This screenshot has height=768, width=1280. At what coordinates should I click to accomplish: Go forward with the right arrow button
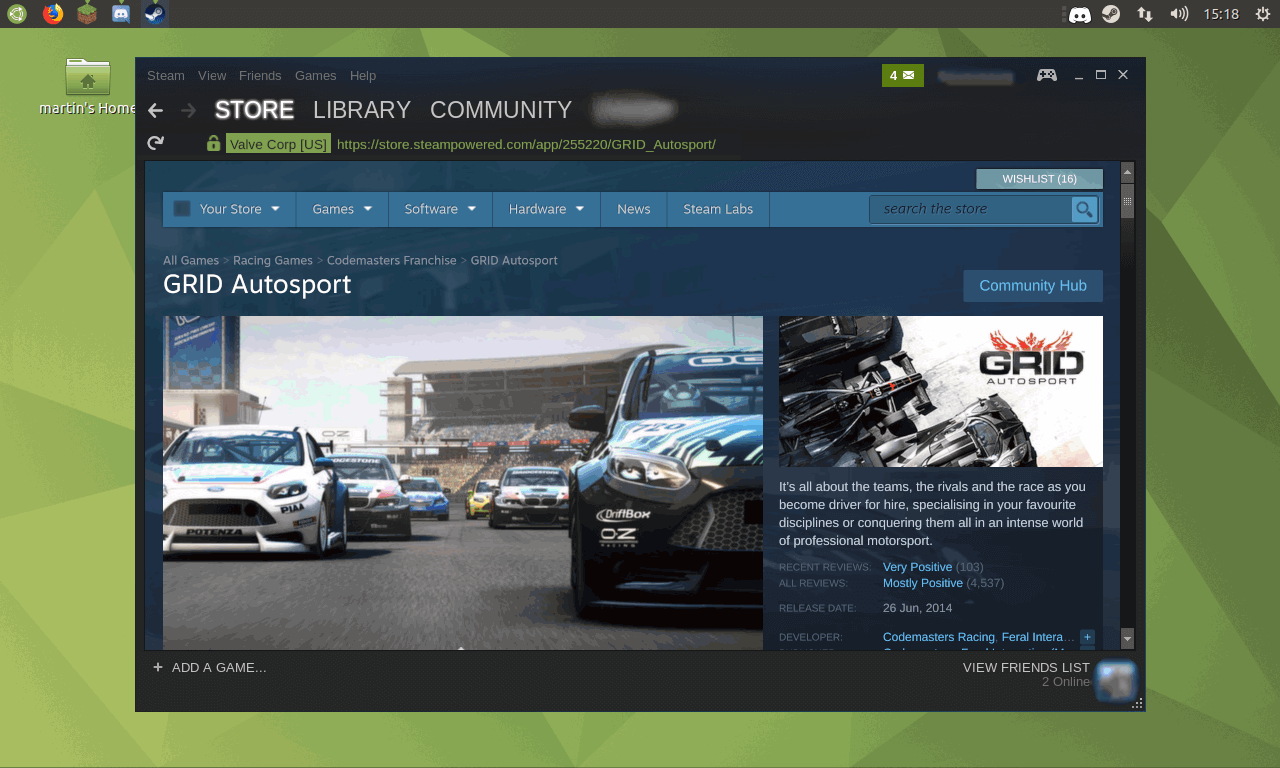coord(188,110)
